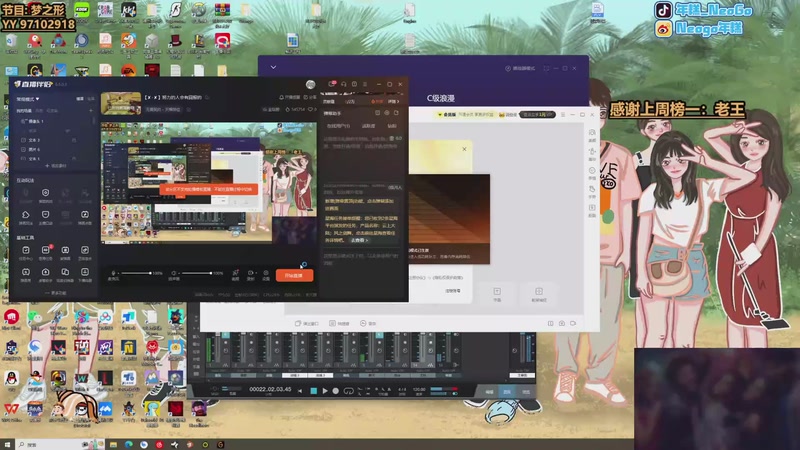The width and height of the screenshot is (800, 450).
Task: Click + 添加素材 under the sources list
Action: click(x=56, y=166)
